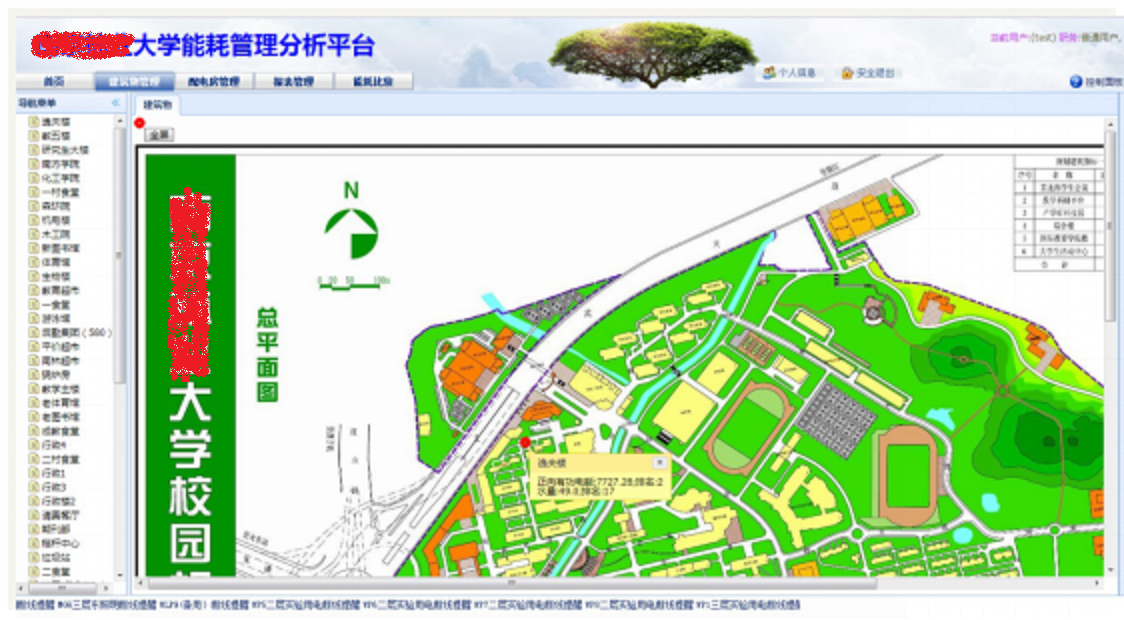Open the 报表管理 menu tab
Image resolution: width=1124 pixels, height=620 pixels.
(x=293, y=82)
